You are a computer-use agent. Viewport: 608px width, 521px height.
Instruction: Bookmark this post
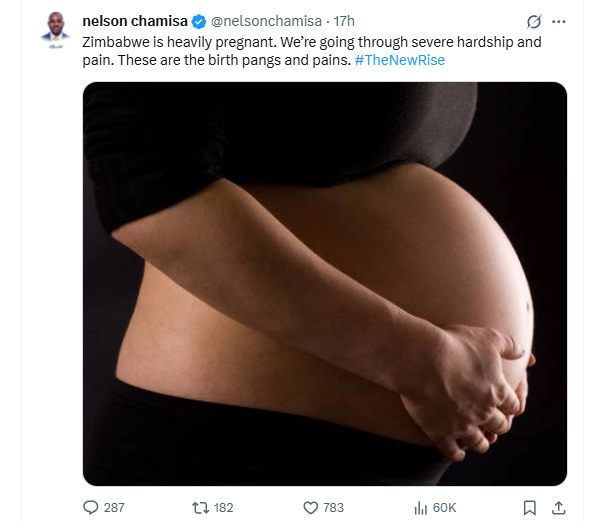530,508
